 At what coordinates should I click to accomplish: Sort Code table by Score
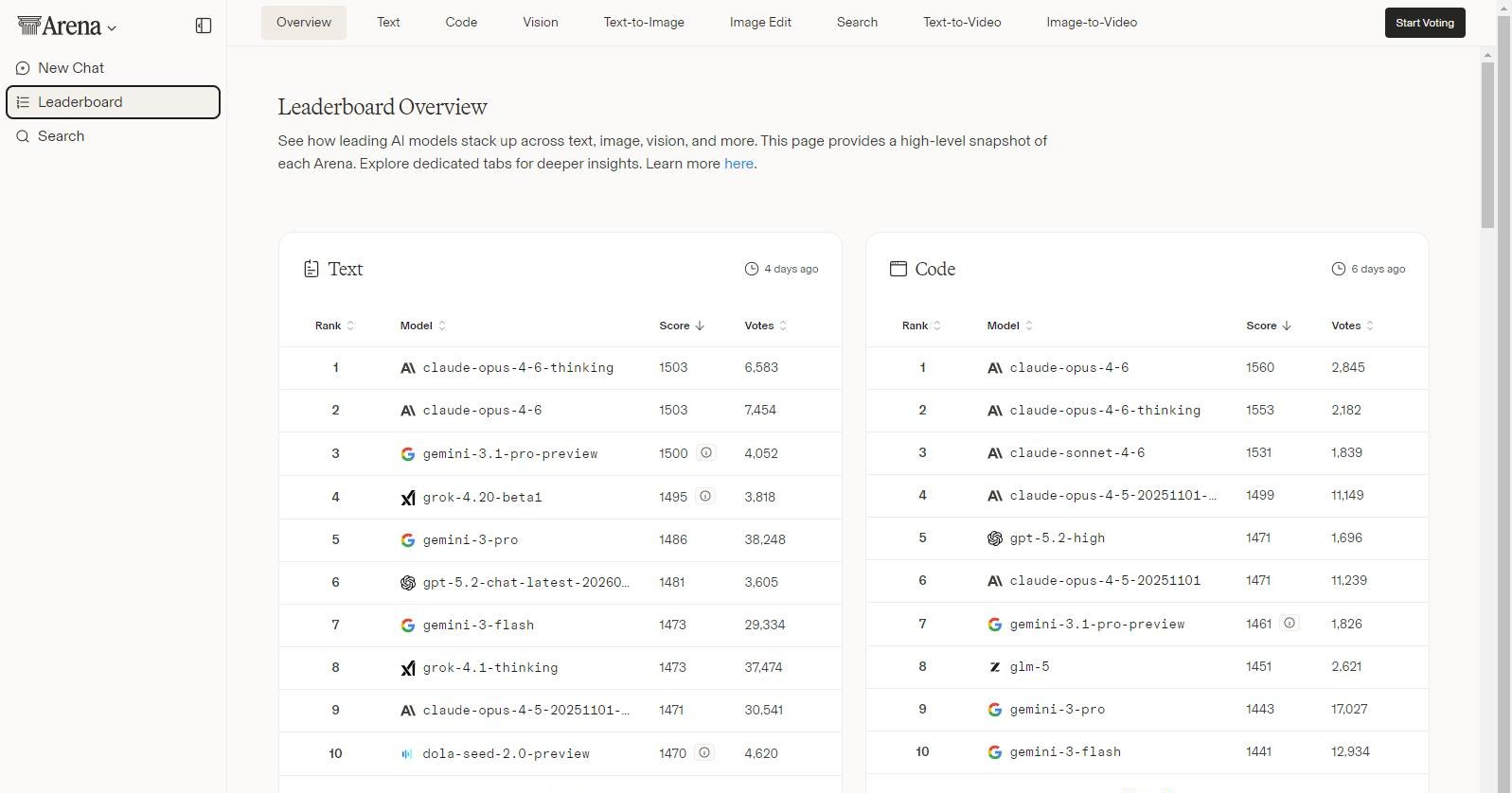pos(1269,326)
